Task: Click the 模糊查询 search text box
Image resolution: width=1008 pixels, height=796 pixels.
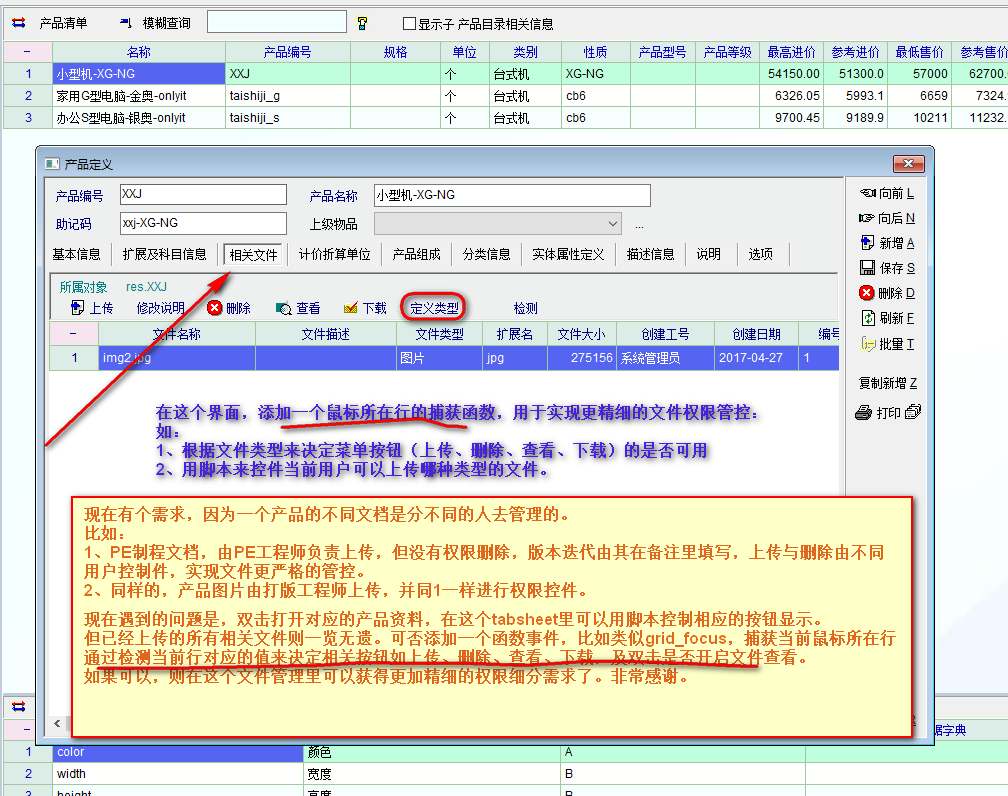Action: click(276, 22)
